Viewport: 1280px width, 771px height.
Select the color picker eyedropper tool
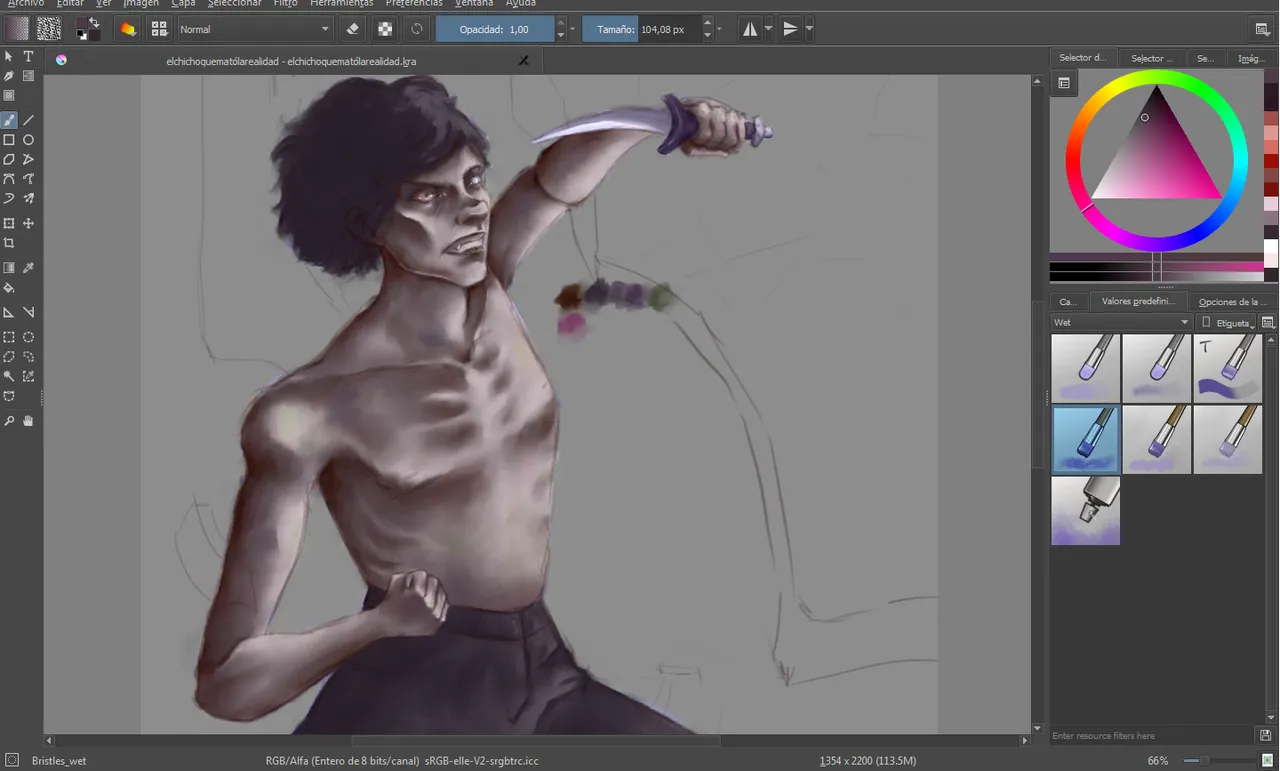pos(28,268)
